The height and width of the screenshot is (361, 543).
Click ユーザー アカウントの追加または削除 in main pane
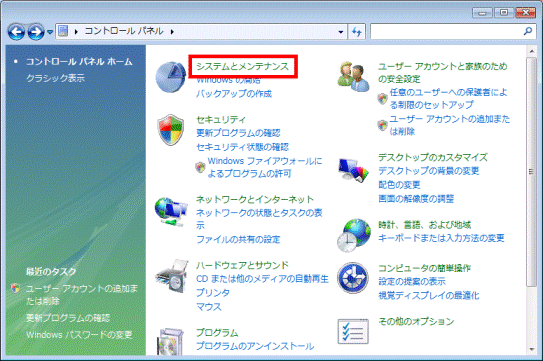449,125
